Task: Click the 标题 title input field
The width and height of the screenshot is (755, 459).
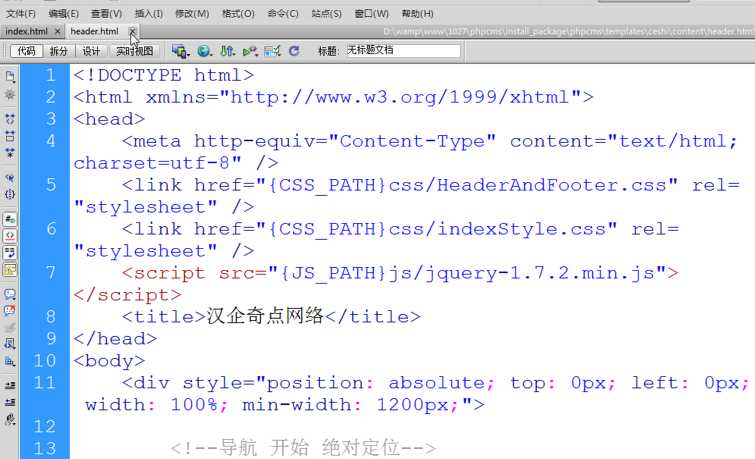Action: pos(404,51)
